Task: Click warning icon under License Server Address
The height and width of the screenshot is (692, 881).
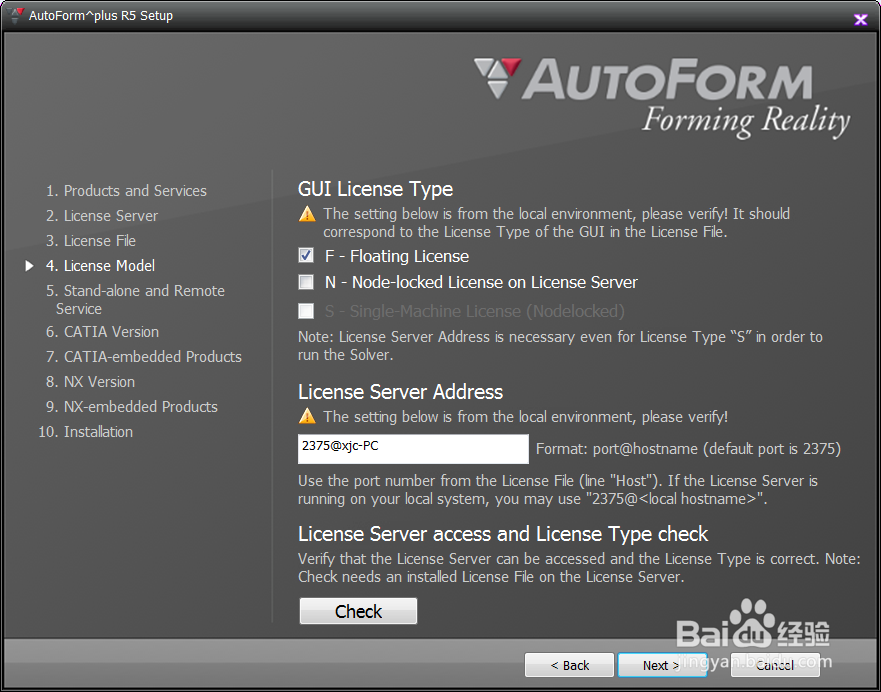Action: pos(307,417)
